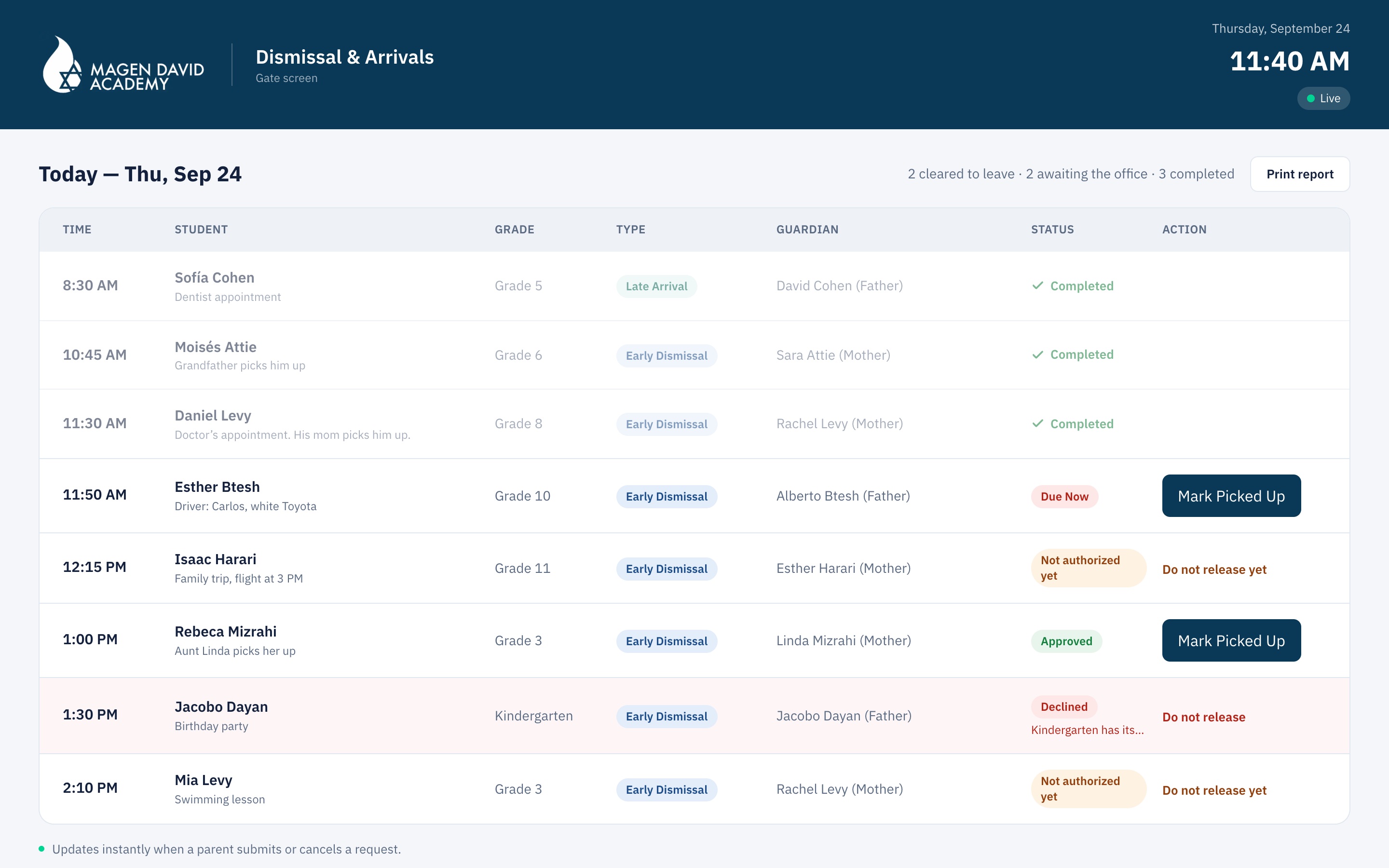1389x868 pixels.
Task: Select the TIME column header
Action: tap(77, 230)
